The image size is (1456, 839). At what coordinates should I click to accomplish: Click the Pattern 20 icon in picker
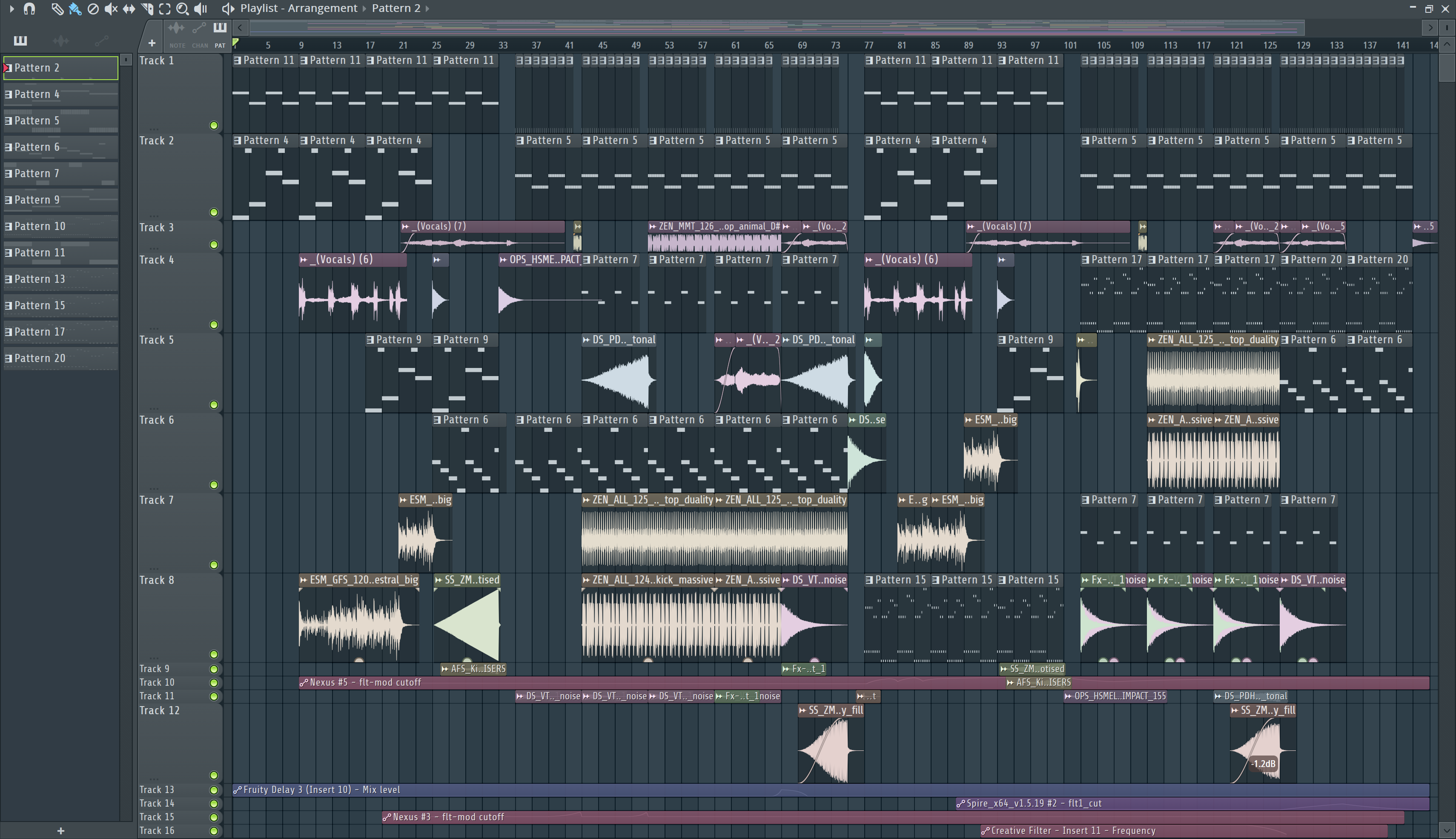(x=9, y=358)
